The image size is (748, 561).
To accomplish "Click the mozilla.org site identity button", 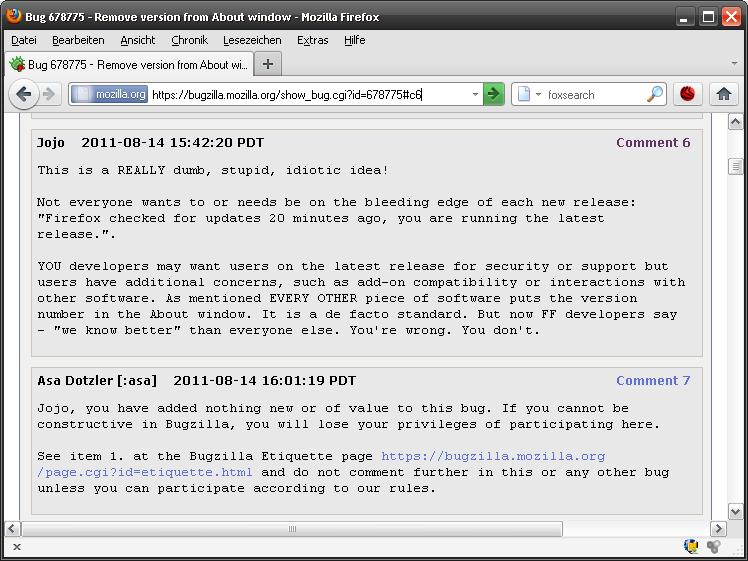I will click(x=109, y=94).
